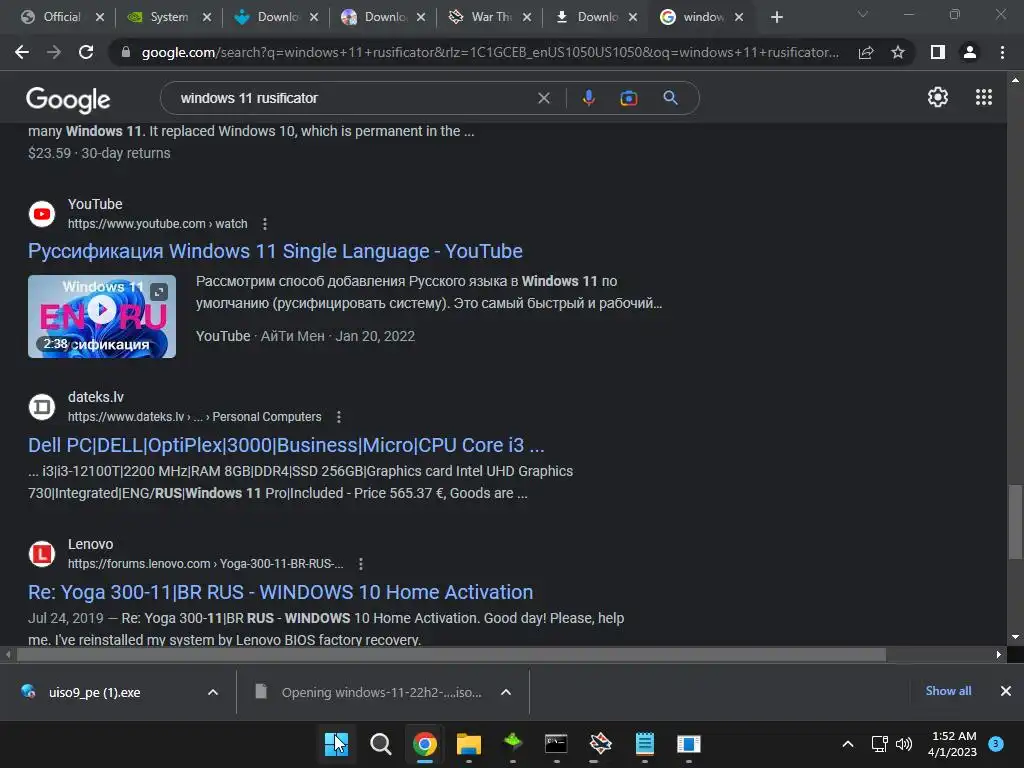Close the War Thunder tab

click(527, 17)
